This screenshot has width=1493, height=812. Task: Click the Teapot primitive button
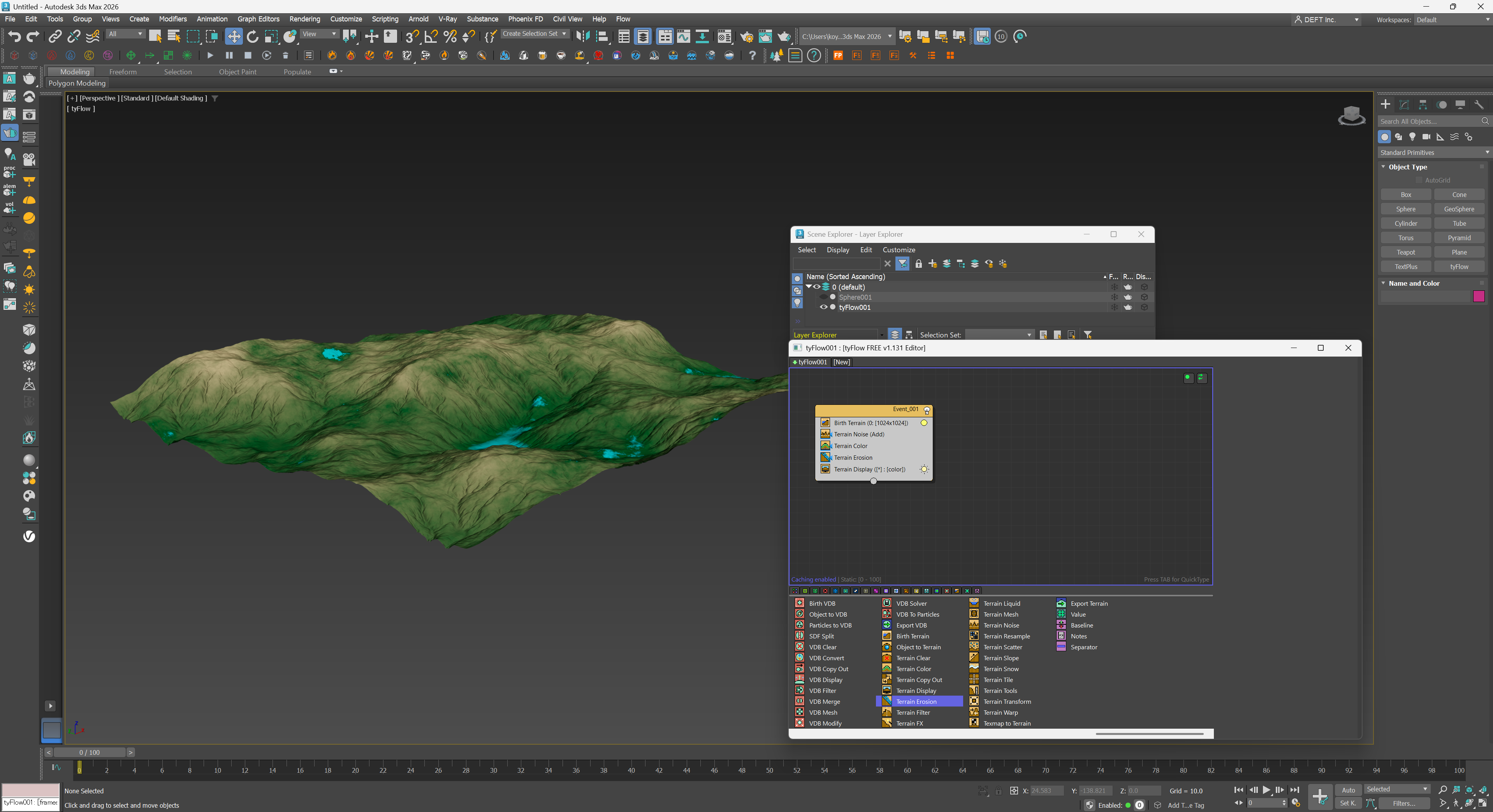pos(1405,252)
